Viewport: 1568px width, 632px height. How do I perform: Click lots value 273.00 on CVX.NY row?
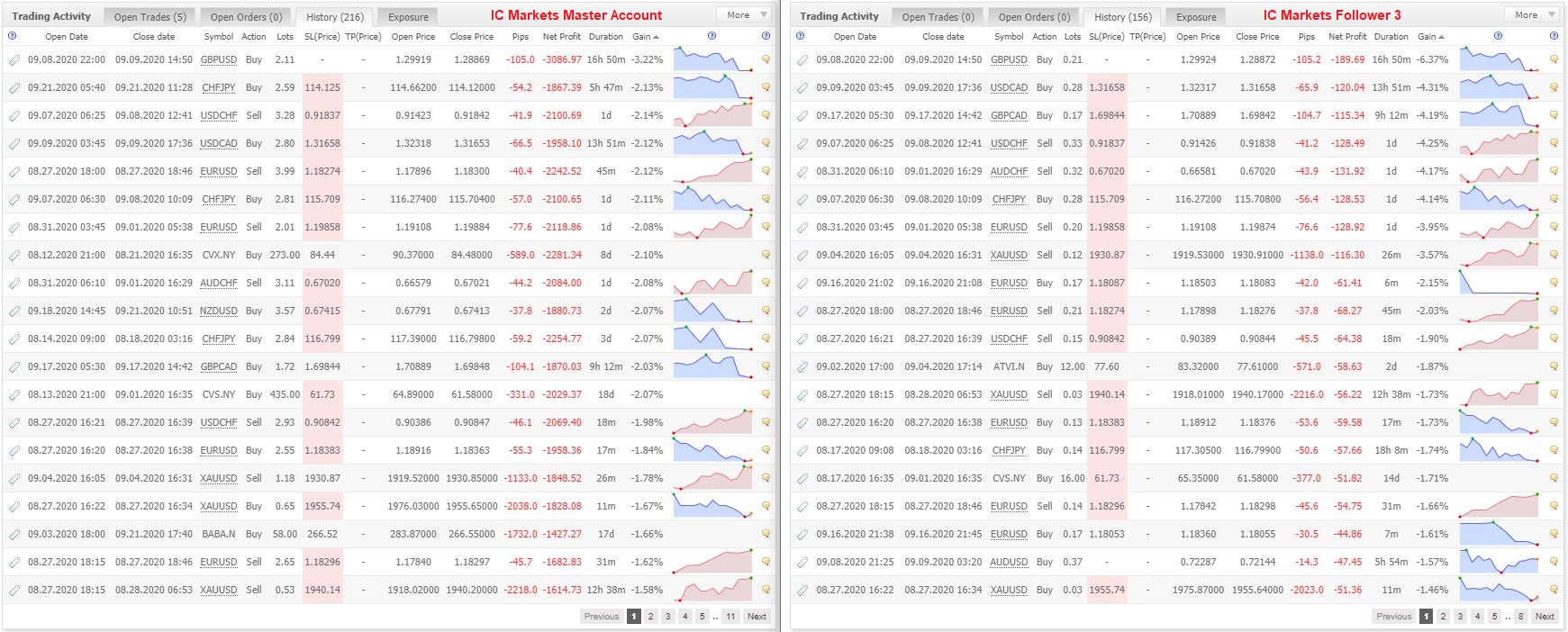(x=285, y=256)
